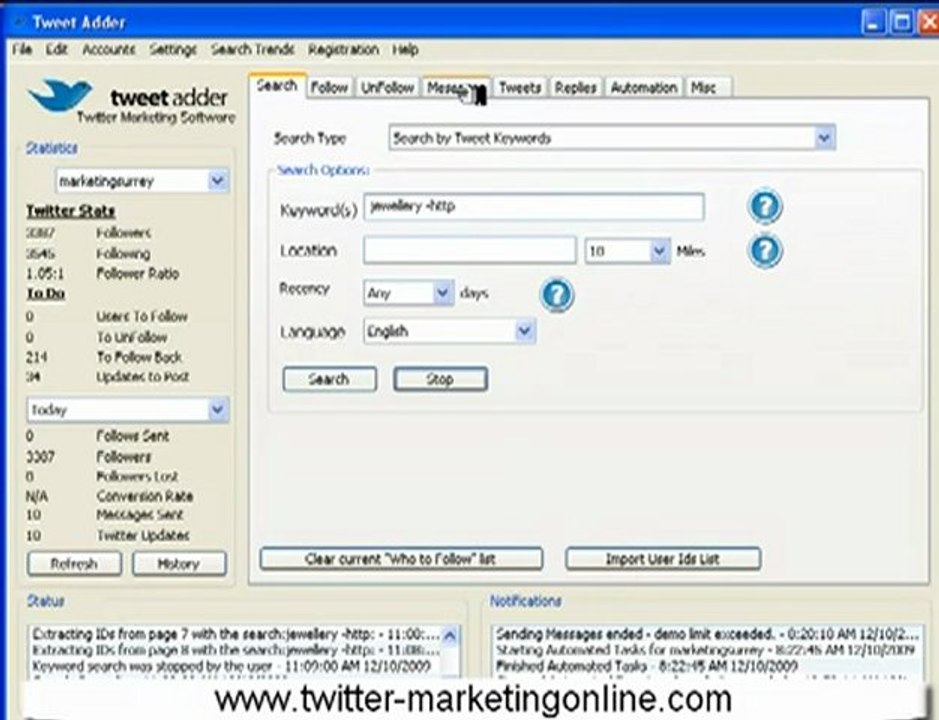Click the "Users To Follow" stat label

click(x=142, y=316)
